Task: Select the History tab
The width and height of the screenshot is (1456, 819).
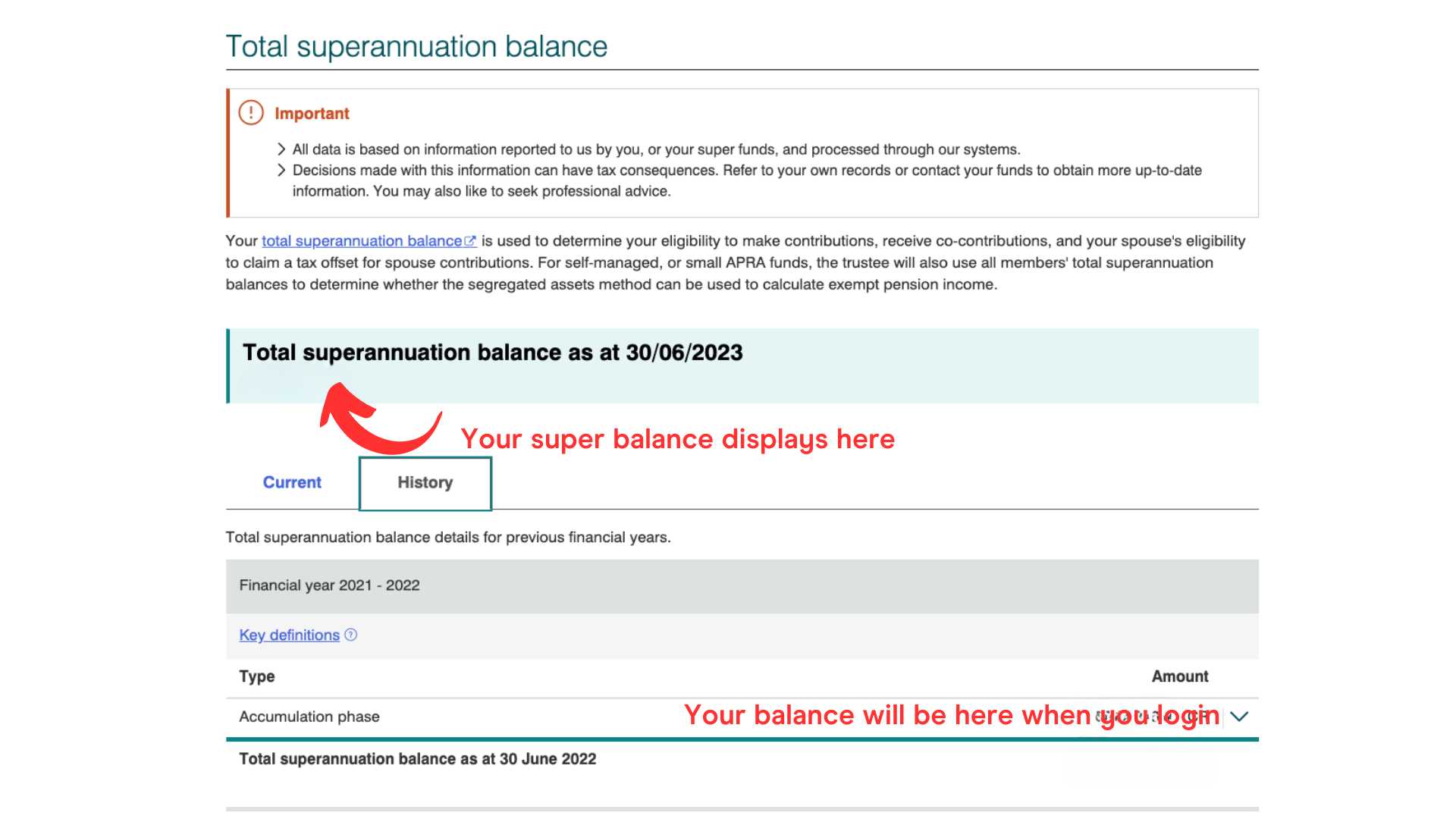Action: coord(425,483)
